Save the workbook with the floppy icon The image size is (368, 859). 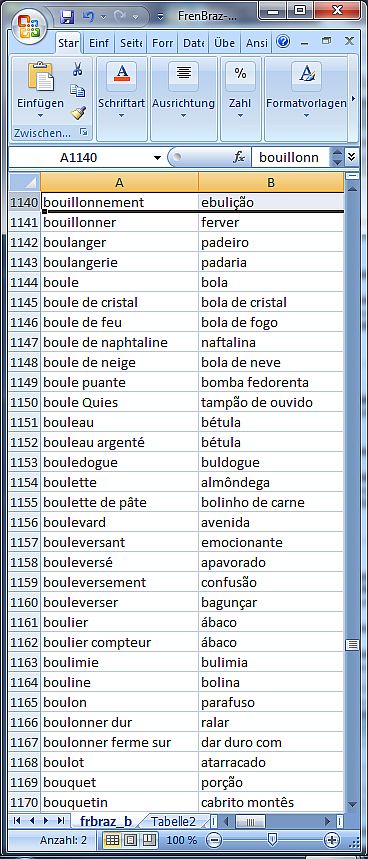pyautogui.click(x=67, y=16)
